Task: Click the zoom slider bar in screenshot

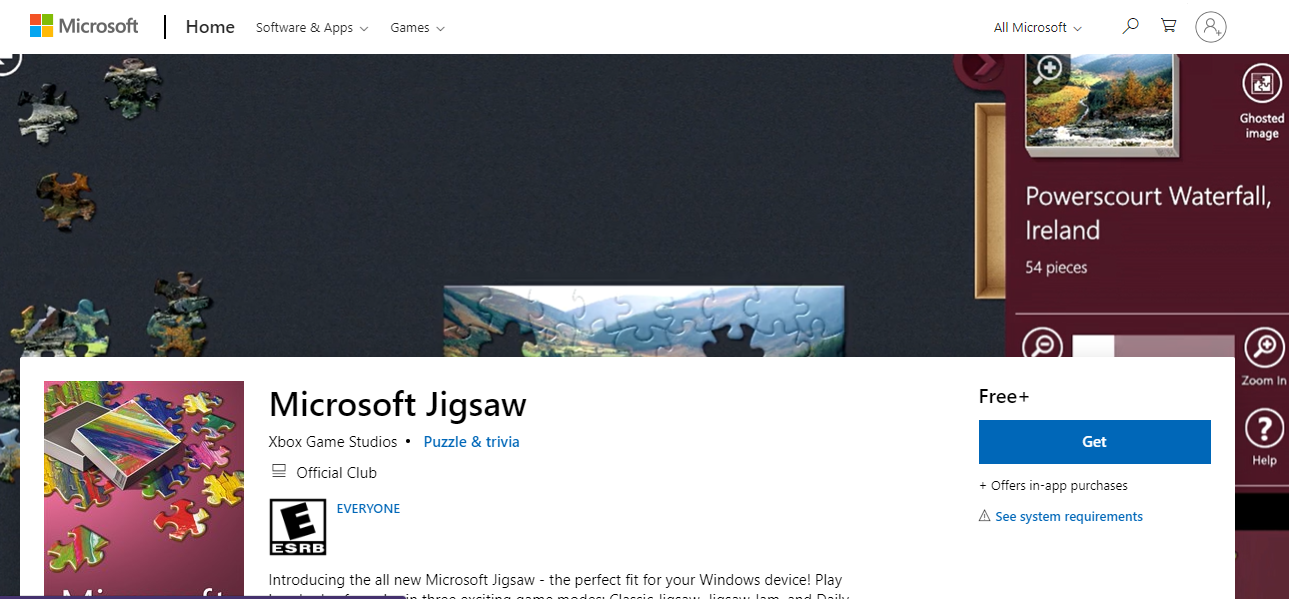Action: pos(1154,346)
